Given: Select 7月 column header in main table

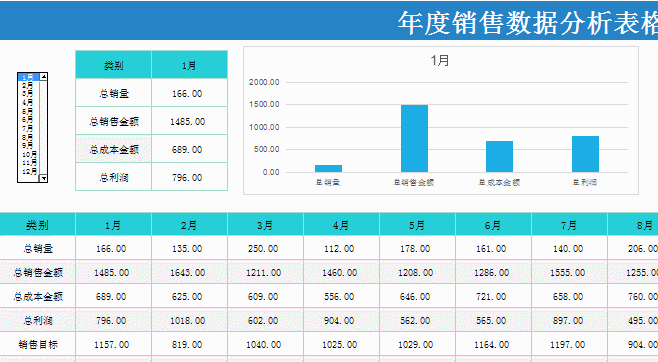Looking at the screenshot, I should (x=569, y=225).
